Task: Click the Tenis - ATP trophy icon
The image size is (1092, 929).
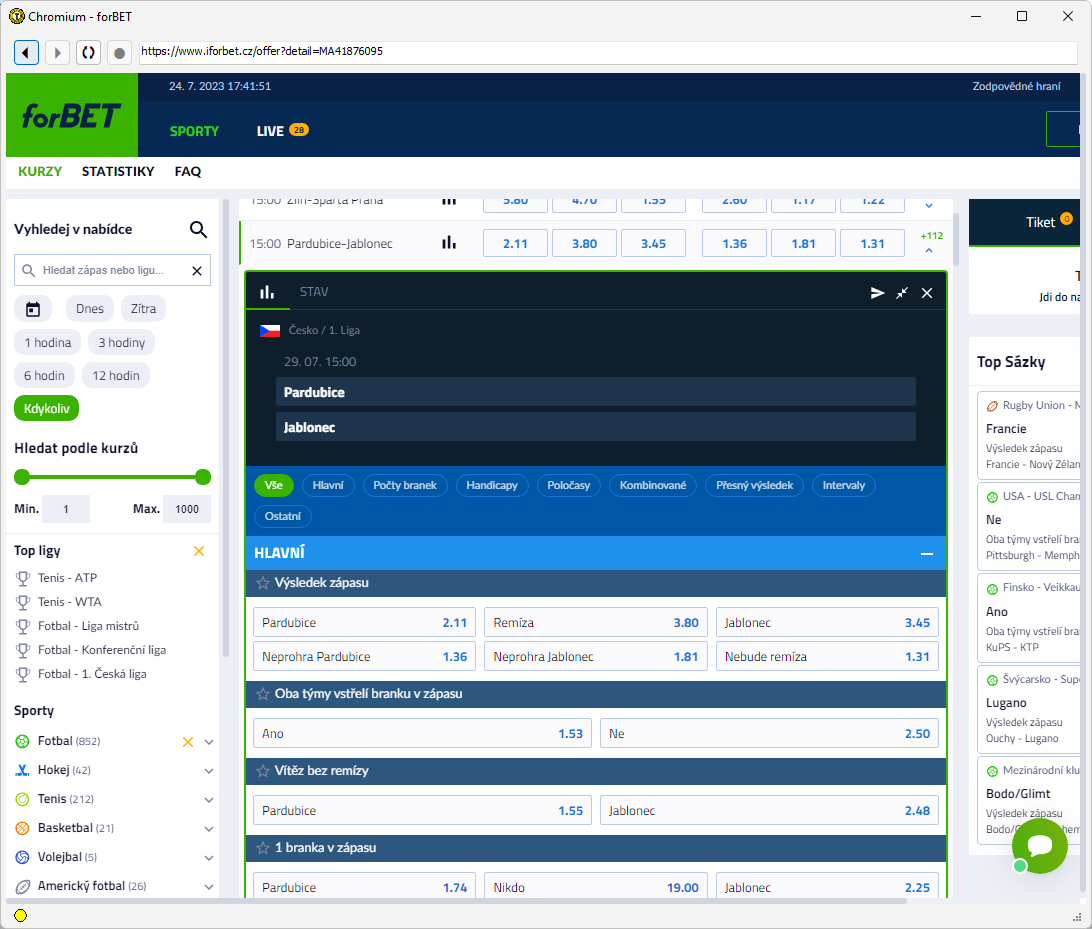Action: (23, 578)
